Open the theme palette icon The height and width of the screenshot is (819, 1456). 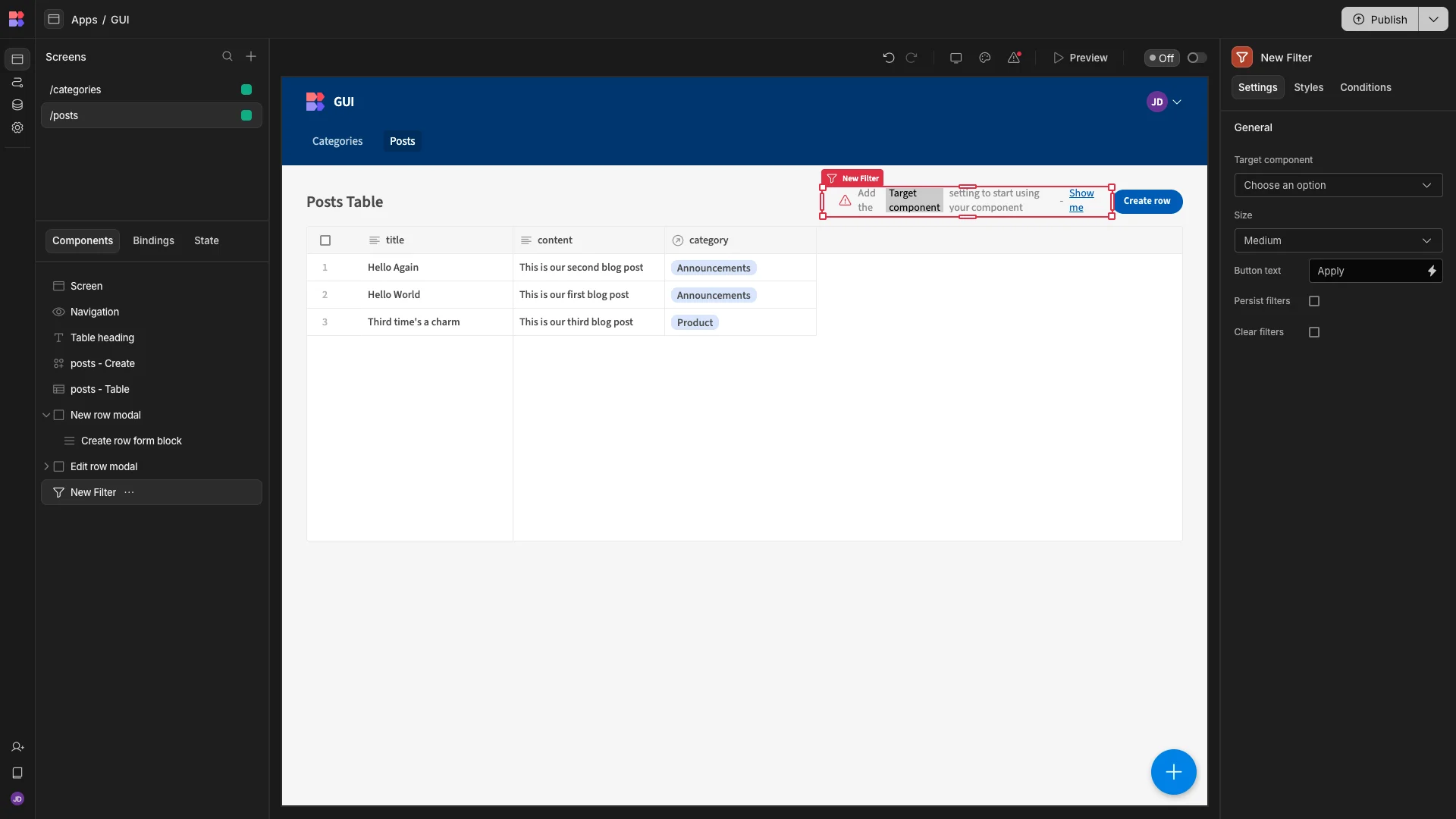(x=984, y=58)
